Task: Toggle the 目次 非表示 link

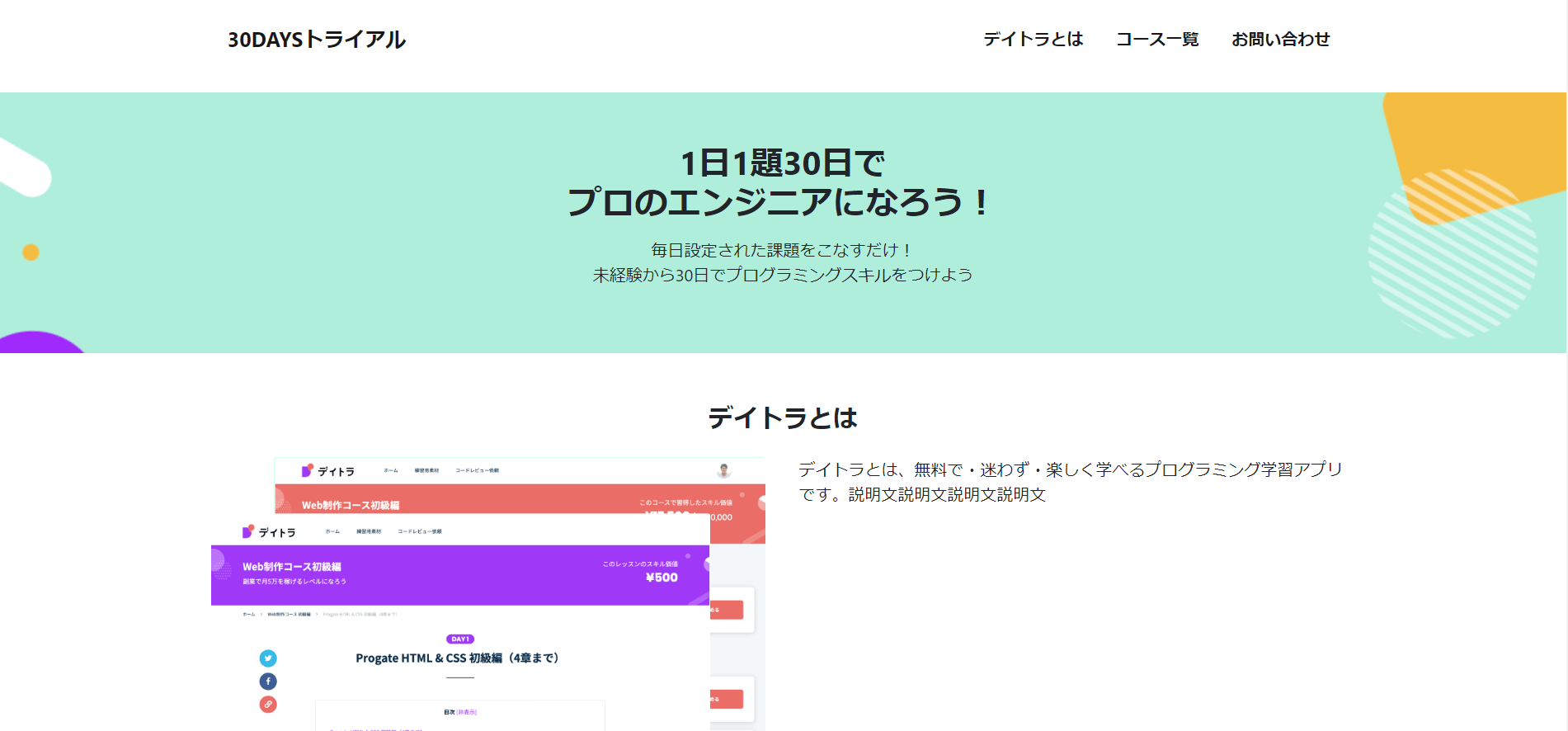Action: [466, 712]
